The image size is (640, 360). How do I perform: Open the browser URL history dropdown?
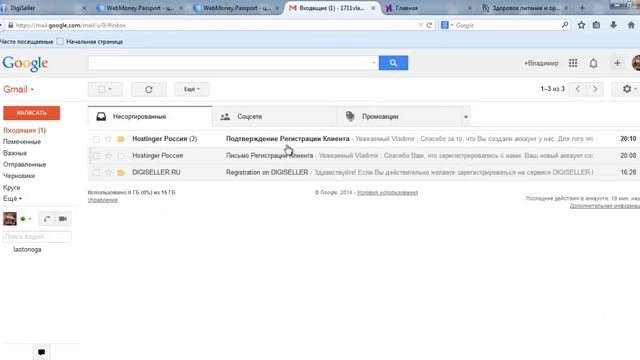(420, 25)
